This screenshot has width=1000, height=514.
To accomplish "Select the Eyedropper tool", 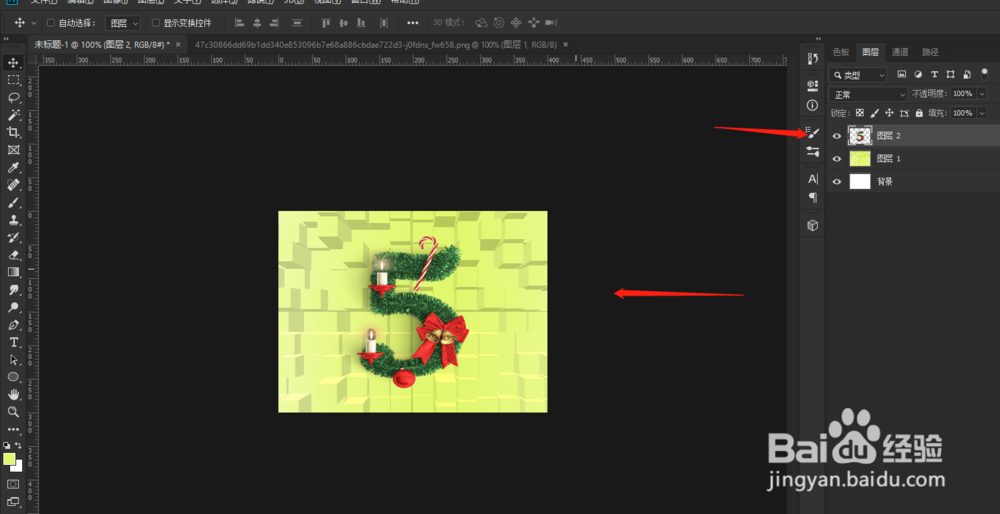I will tap(13, 168).
